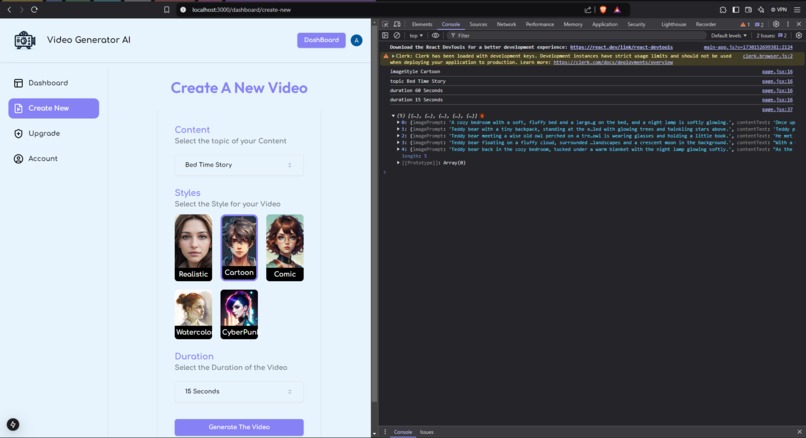Open the react.dev react-devtools link
The width and height of the screenshot is (806, 438).
pyautogui.click(x=621, y=47)
